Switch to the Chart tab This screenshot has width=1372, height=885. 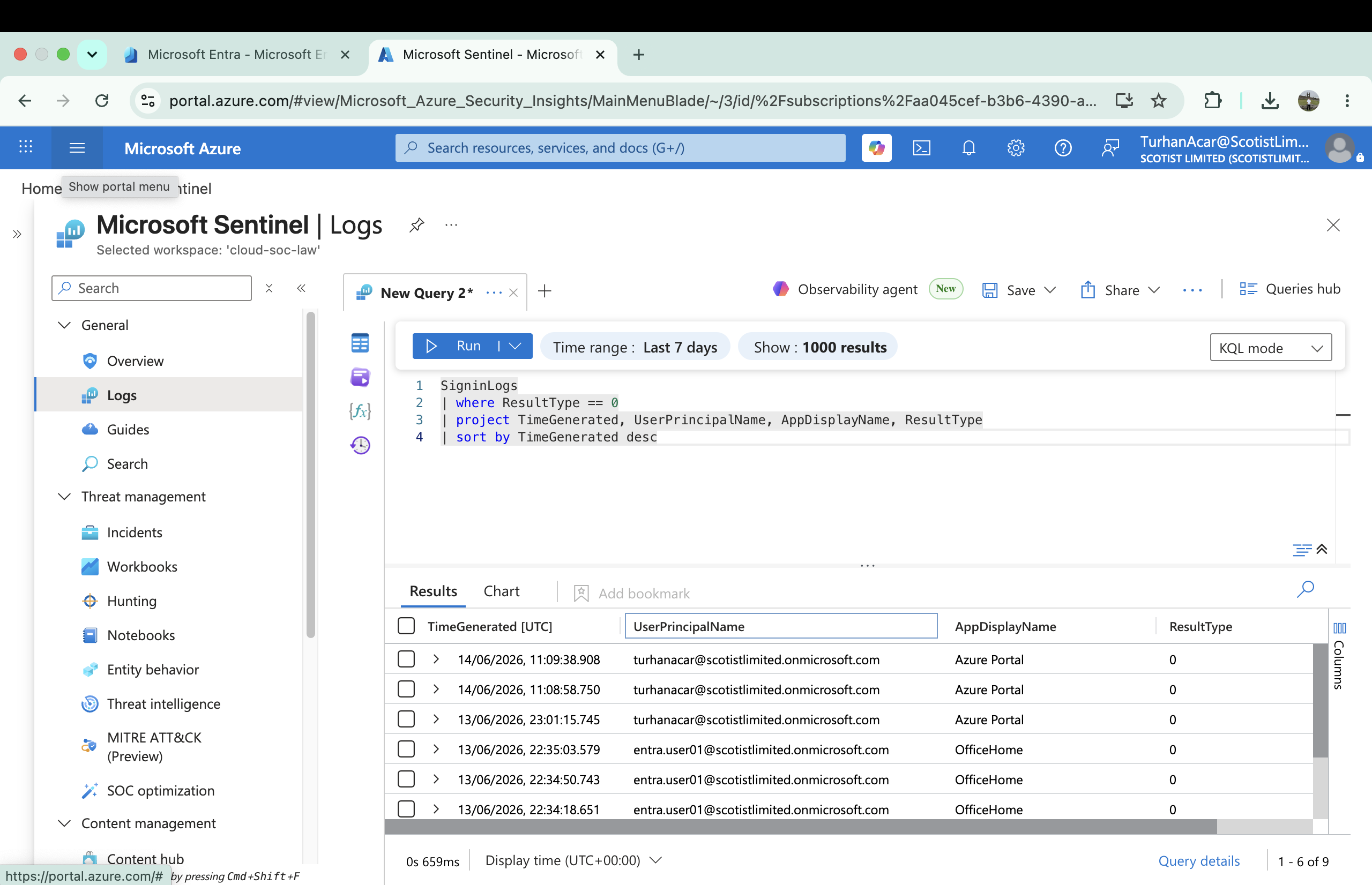[x=501, y=591]
